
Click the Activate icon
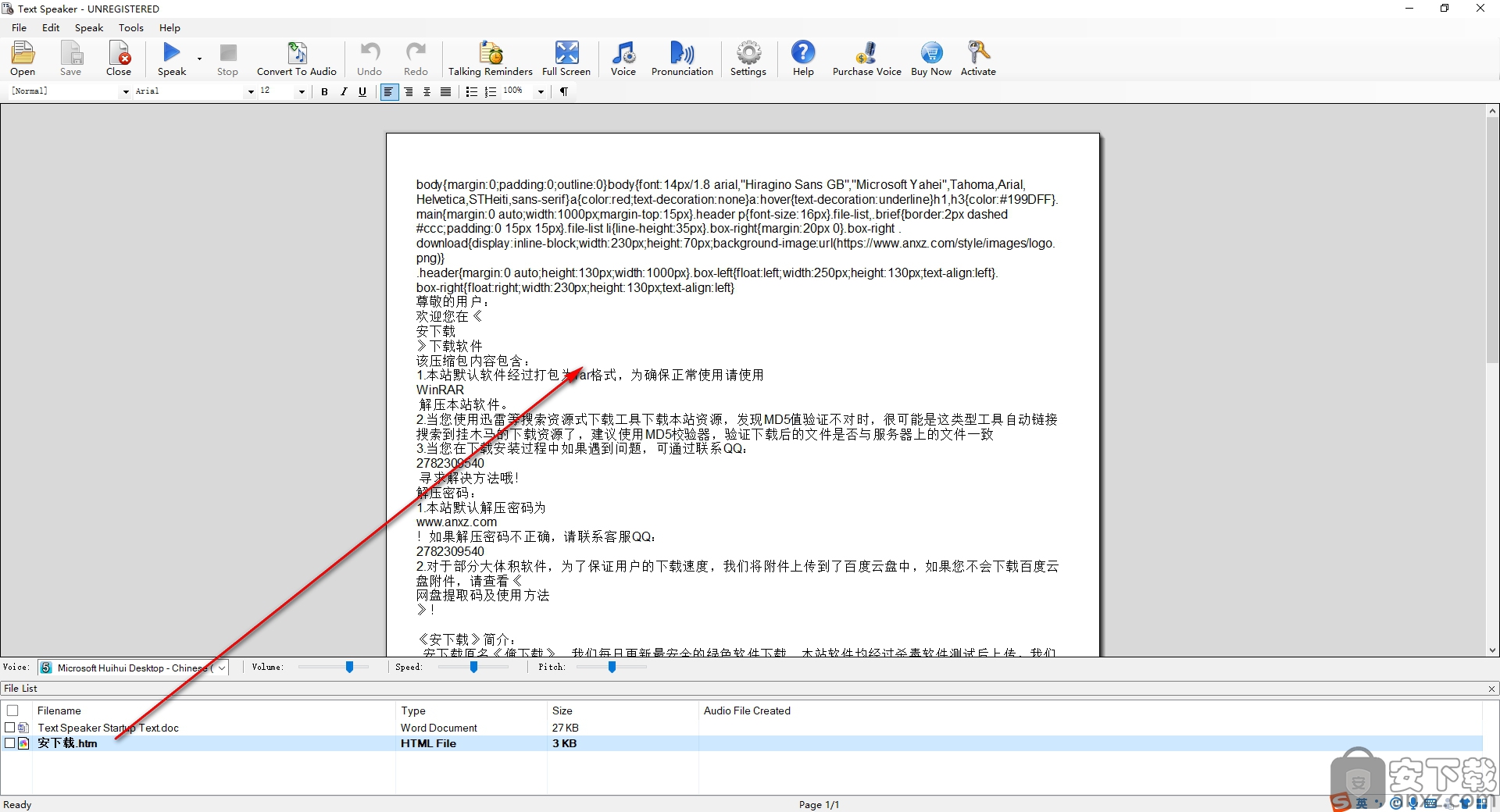pyautogui.click(x=978, y=59)
